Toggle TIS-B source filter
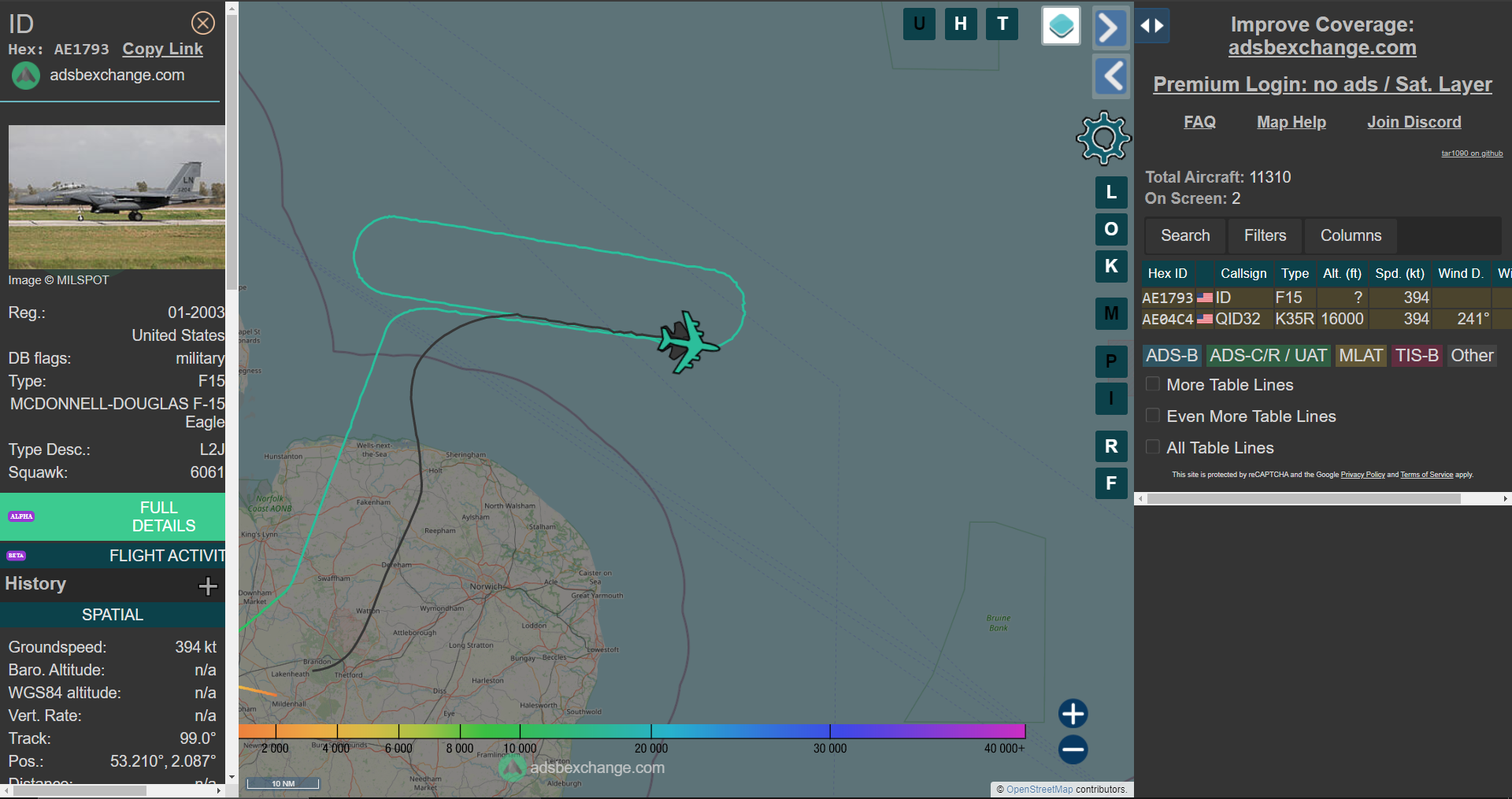The image size is (1512, 799). [1417, 356]
